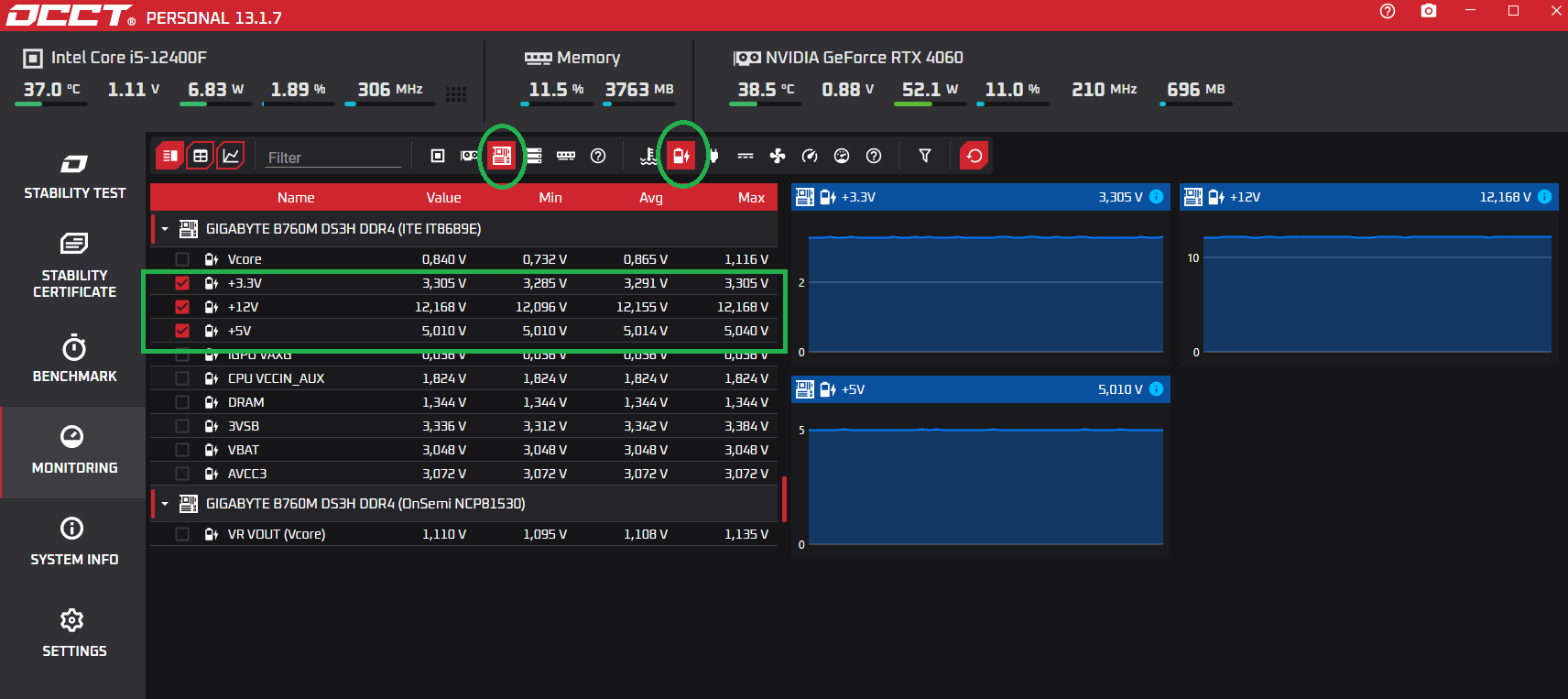Check the VBAT sensor checkbox

point(182,450)
